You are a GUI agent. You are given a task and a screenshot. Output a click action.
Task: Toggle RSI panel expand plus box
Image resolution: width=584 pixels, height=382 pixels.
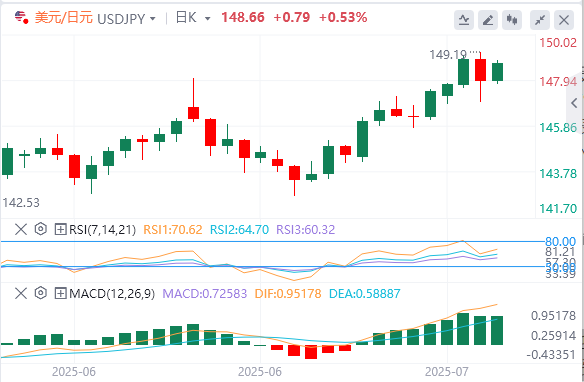(60, 229)
